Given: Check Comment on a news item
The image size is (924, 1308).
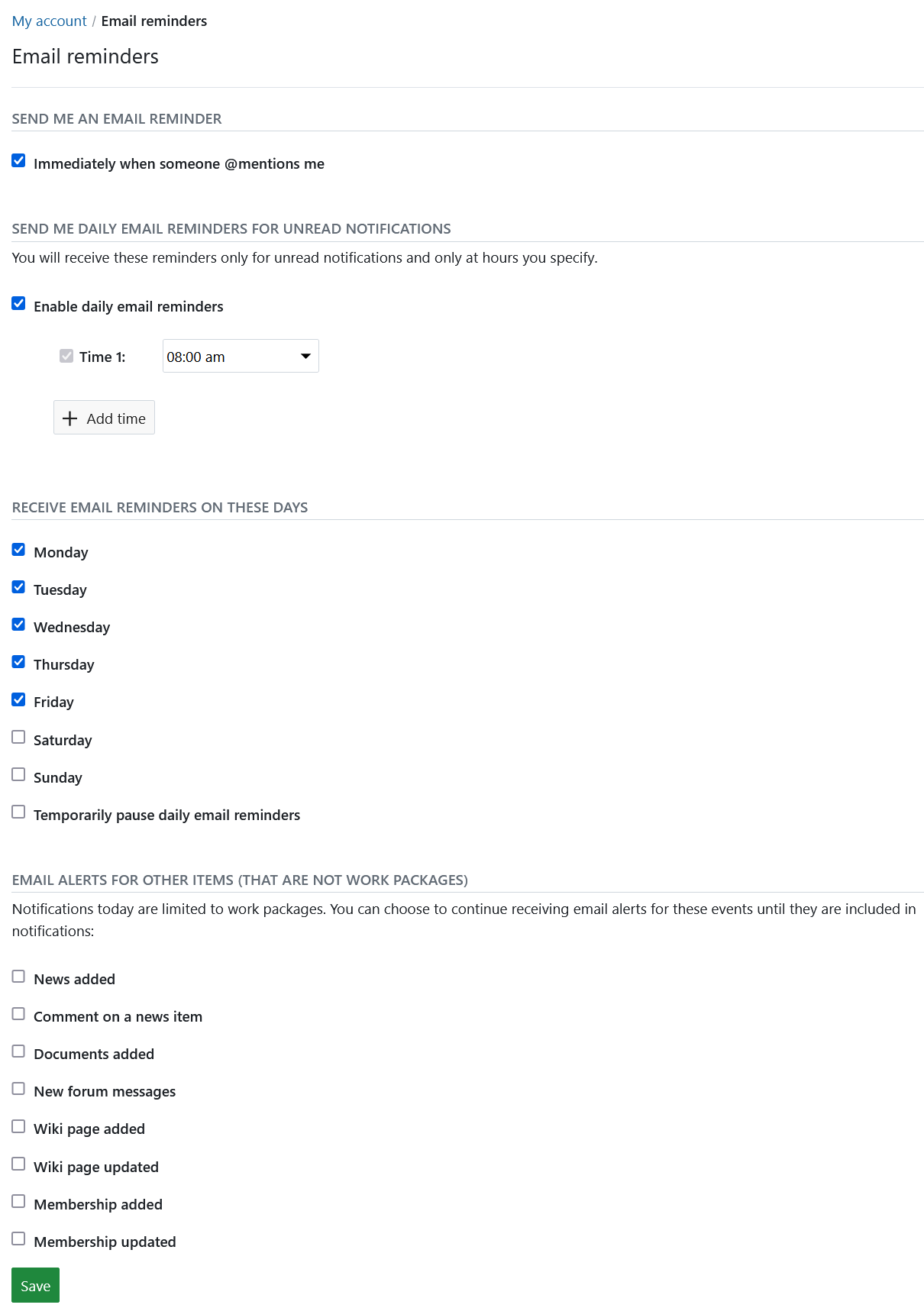Looking at the screenshot, I should [19, 1014].
